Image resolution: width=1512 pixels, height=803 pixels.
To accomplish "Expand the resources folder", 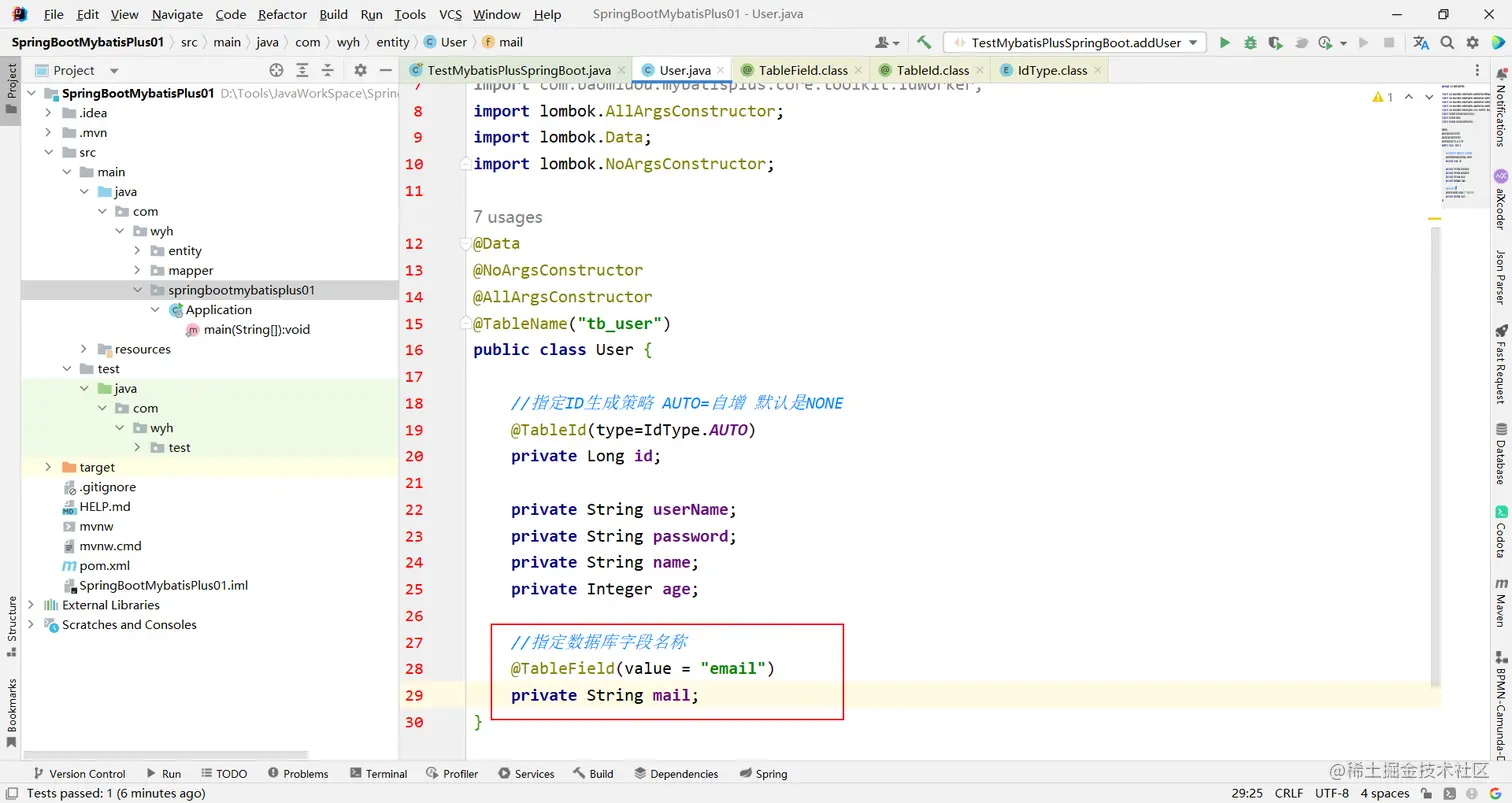I will coord(85,349).
